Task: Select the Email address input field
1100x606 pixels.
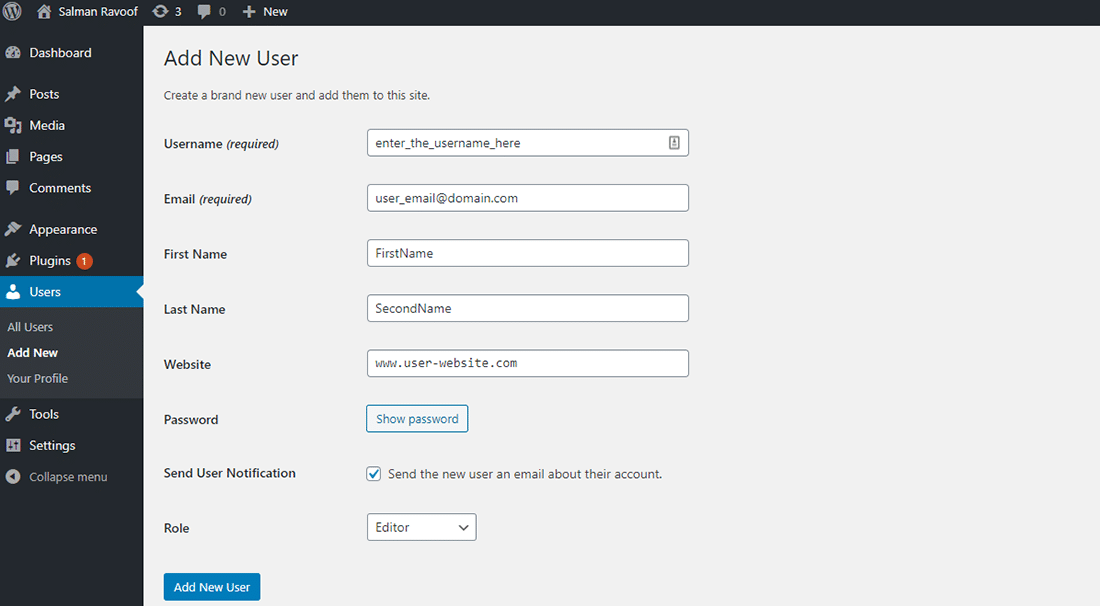Action: tap(527, 197)
